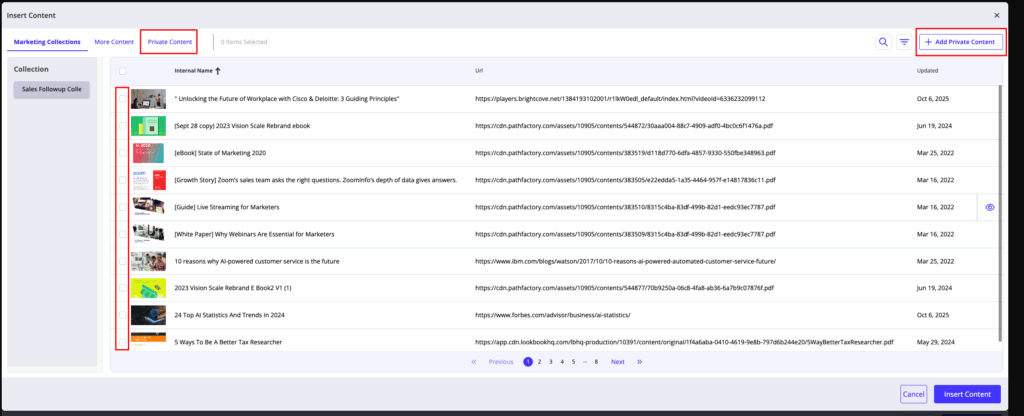The image size is (1024, 416).
Task: Go to page 3 in pagination
Action: (550, 362)
